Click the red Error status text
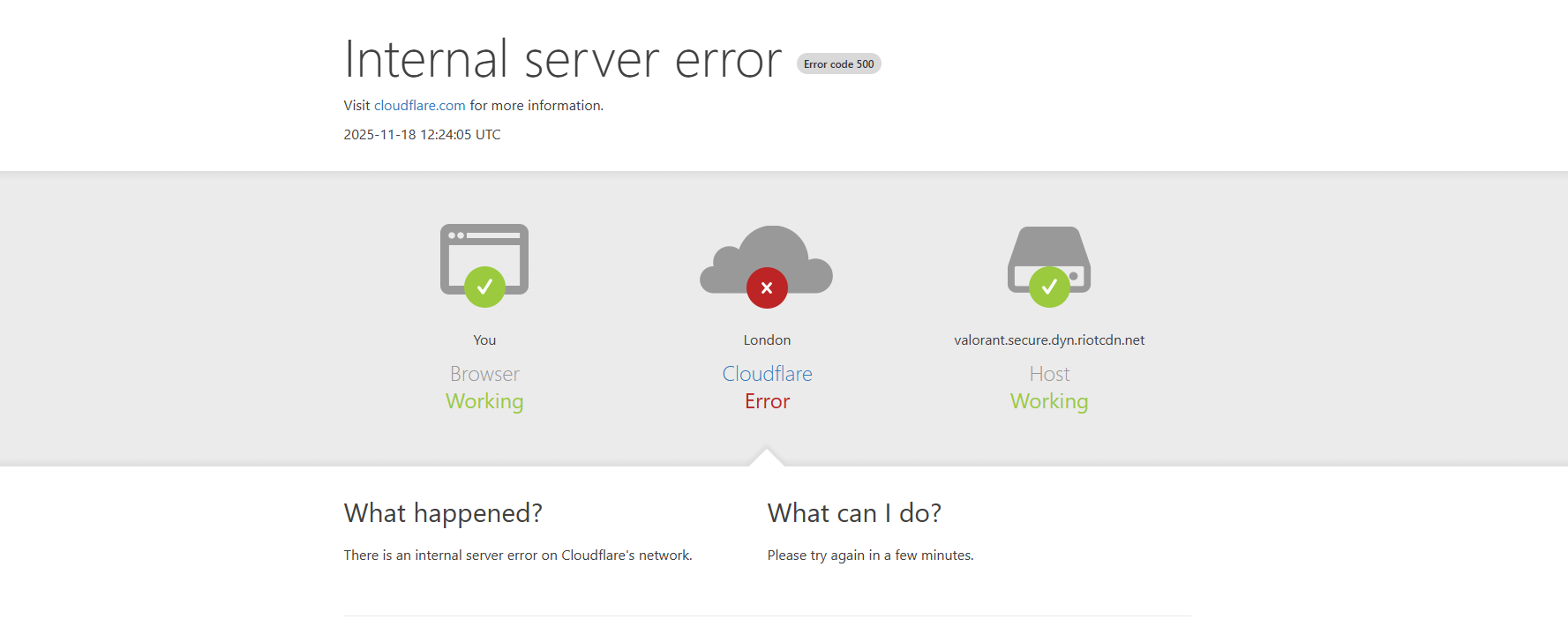 767,401
